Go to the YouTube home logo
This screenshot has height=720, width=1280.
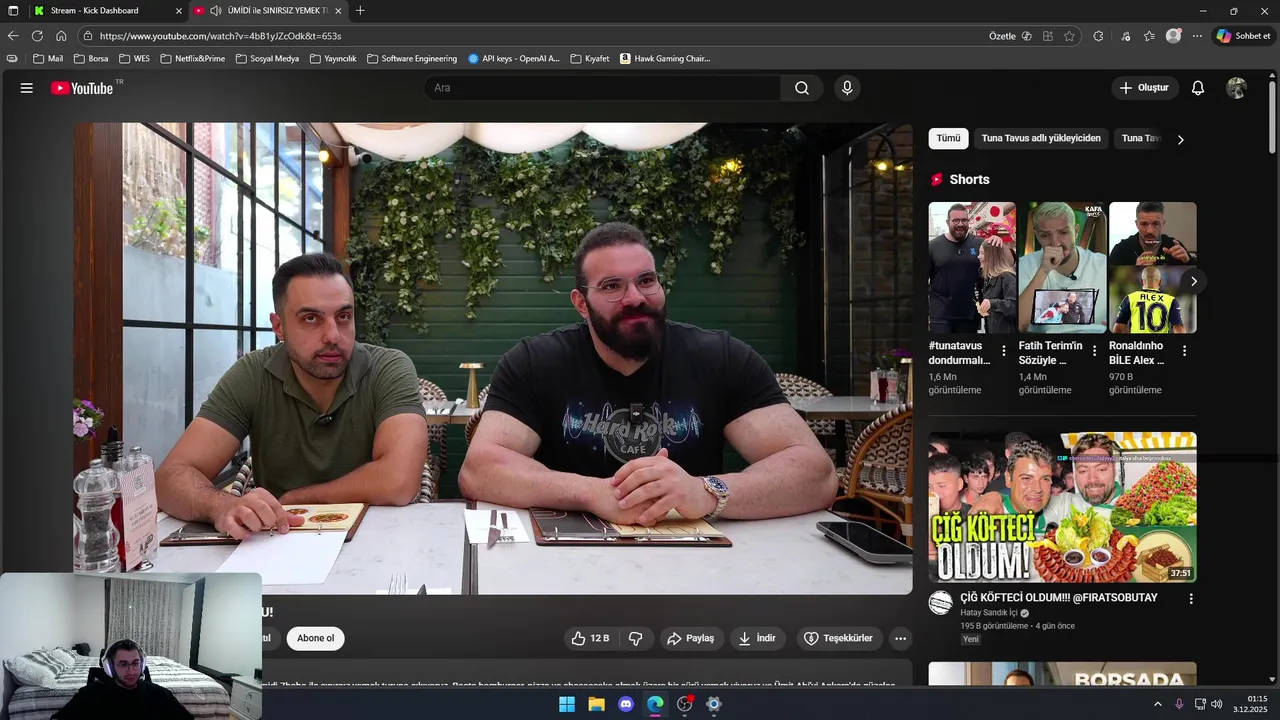tap(82, 88)
